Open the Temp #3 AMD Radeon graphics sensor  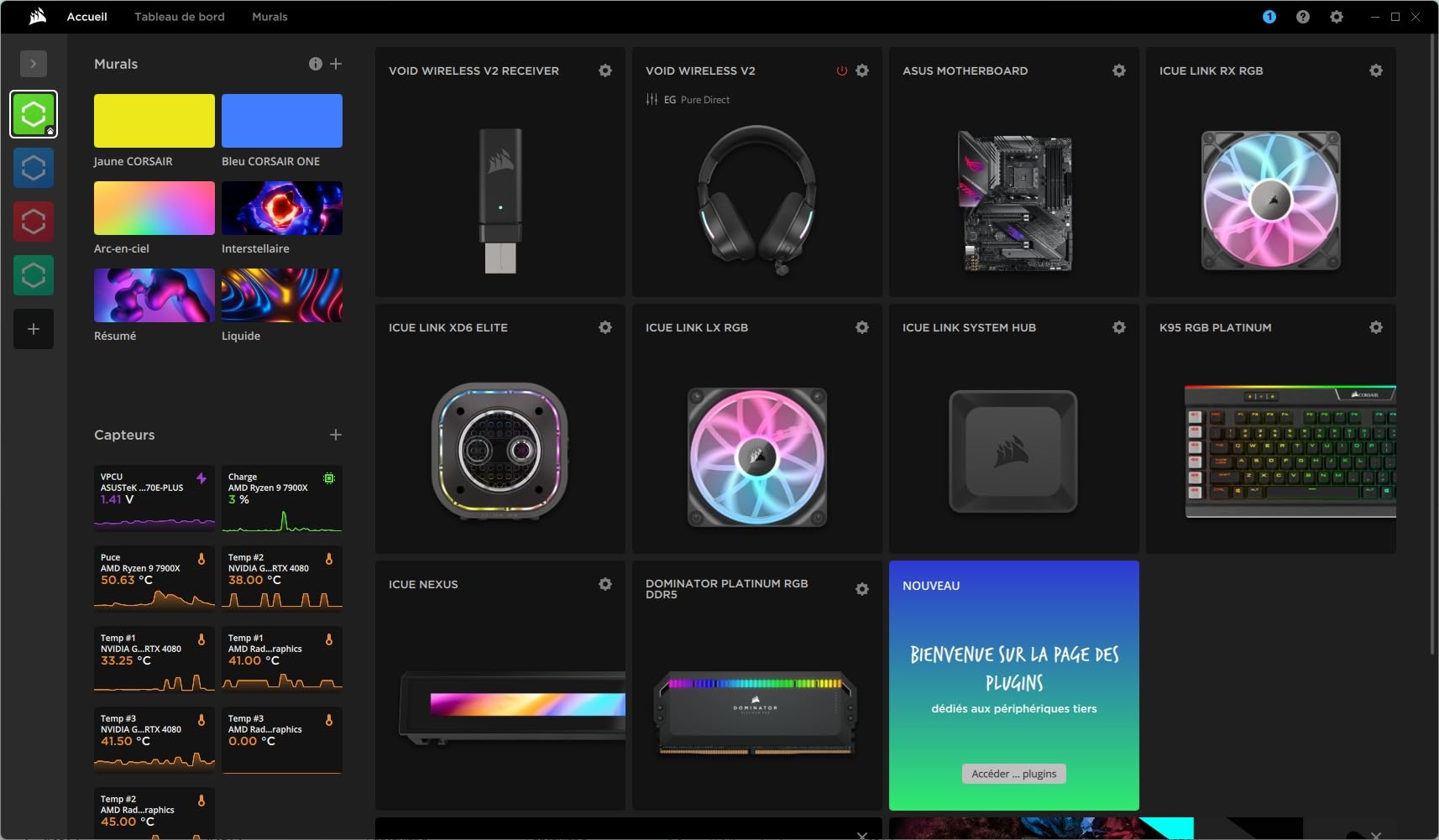pyautogui.click(x=282, y=739)
